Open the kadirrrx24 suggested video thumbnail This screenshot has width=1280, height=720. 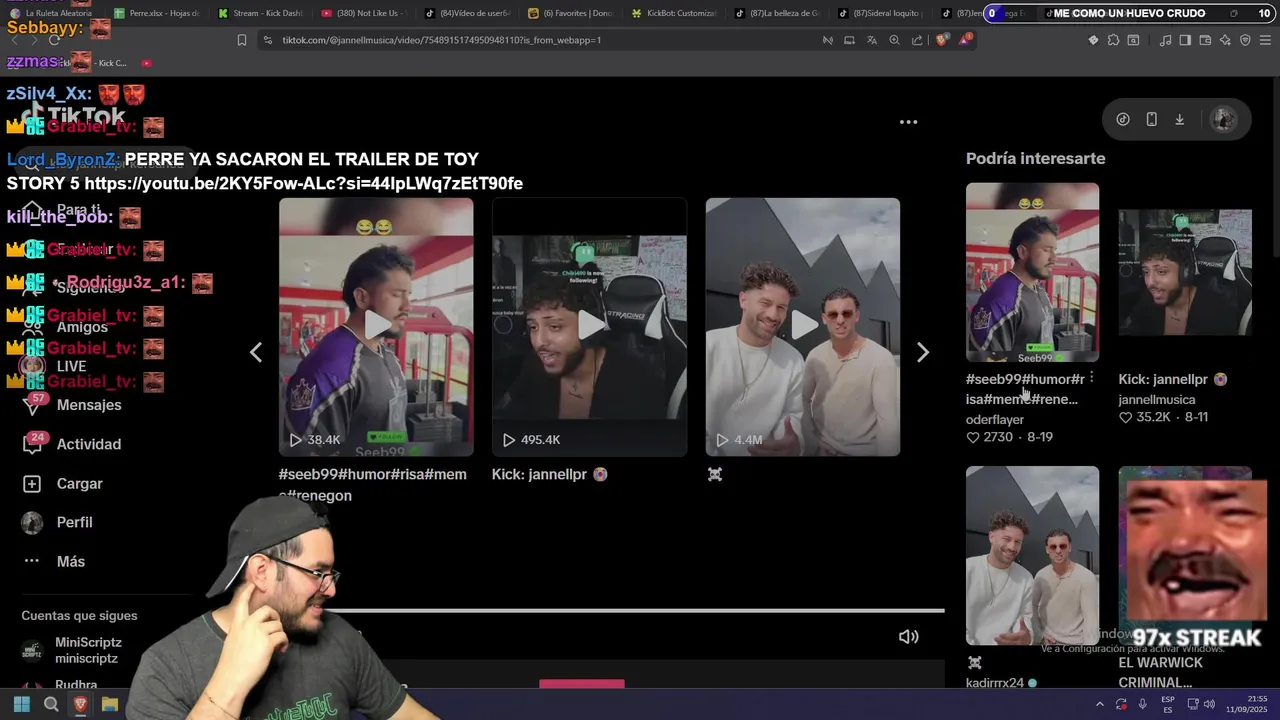(1032, 555)
